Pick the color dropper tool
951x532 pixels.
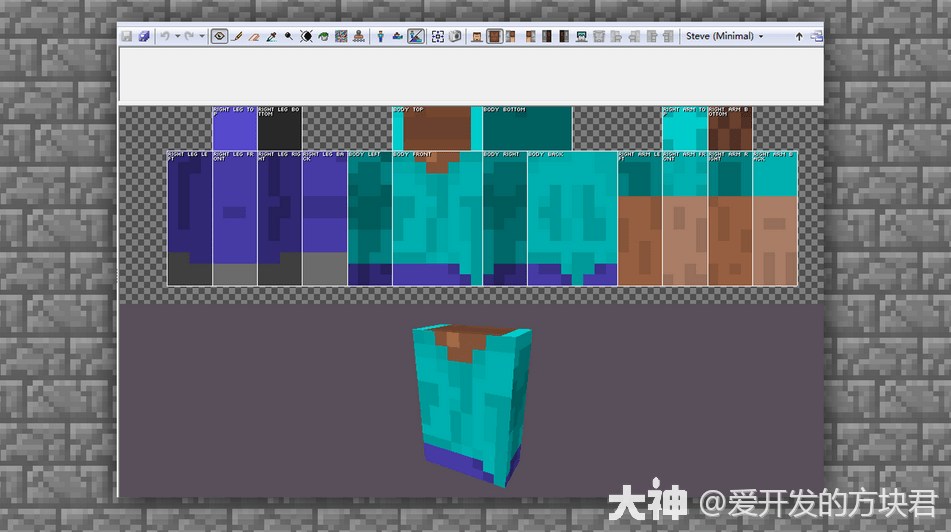tap(271, 36)
